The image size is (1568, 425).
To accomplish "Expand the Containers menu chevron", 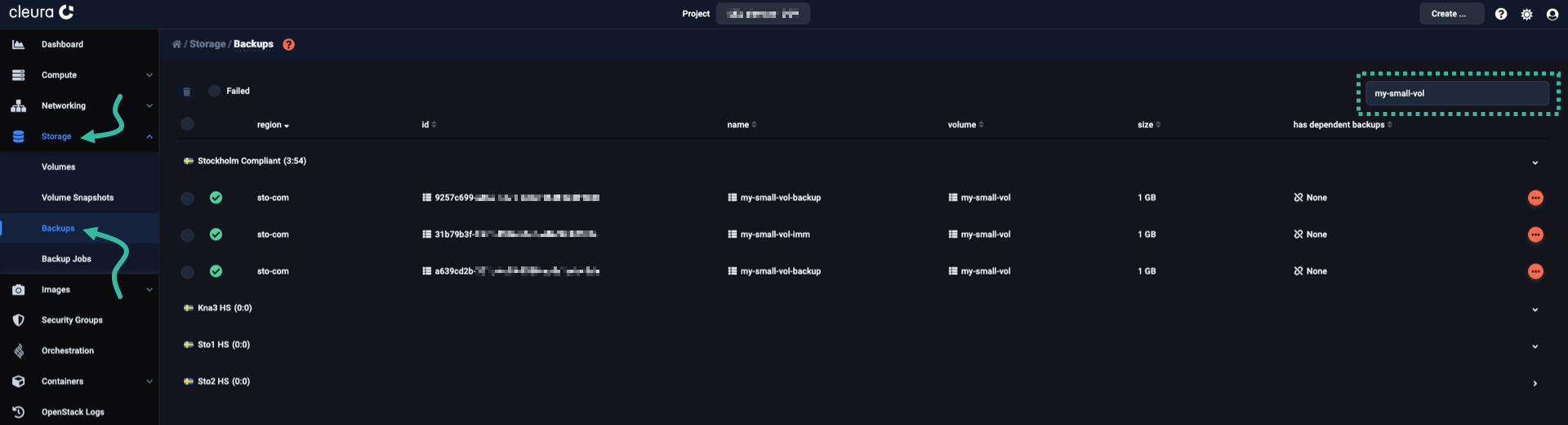I will coord(149,382).
